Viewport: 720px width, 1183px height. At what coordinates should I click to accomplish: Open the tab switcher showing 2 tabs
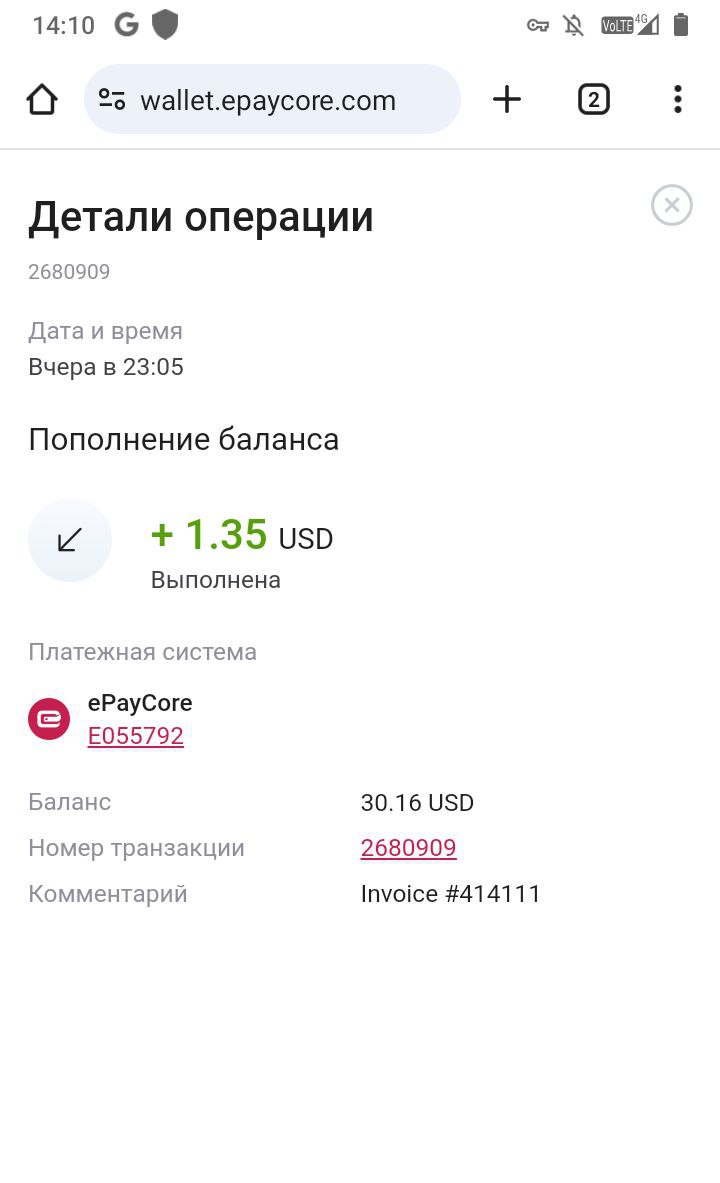[x=594, y=100]
